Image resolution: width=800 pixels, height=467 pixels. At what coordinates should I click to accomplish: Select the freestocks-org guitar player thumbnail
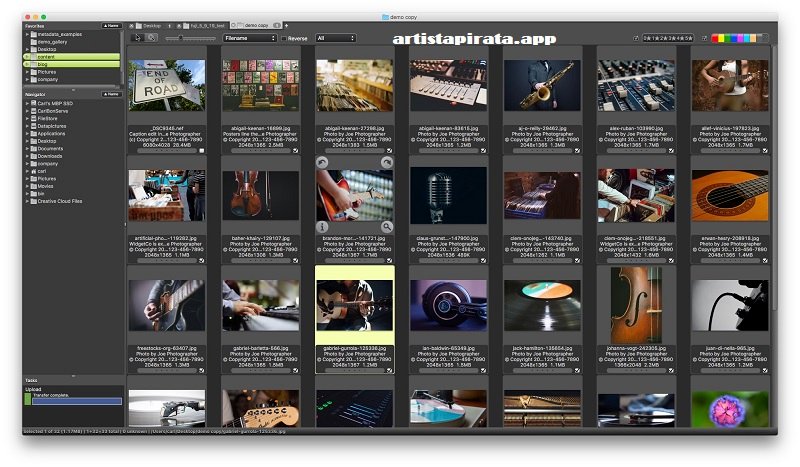click(x=167, y=305)
